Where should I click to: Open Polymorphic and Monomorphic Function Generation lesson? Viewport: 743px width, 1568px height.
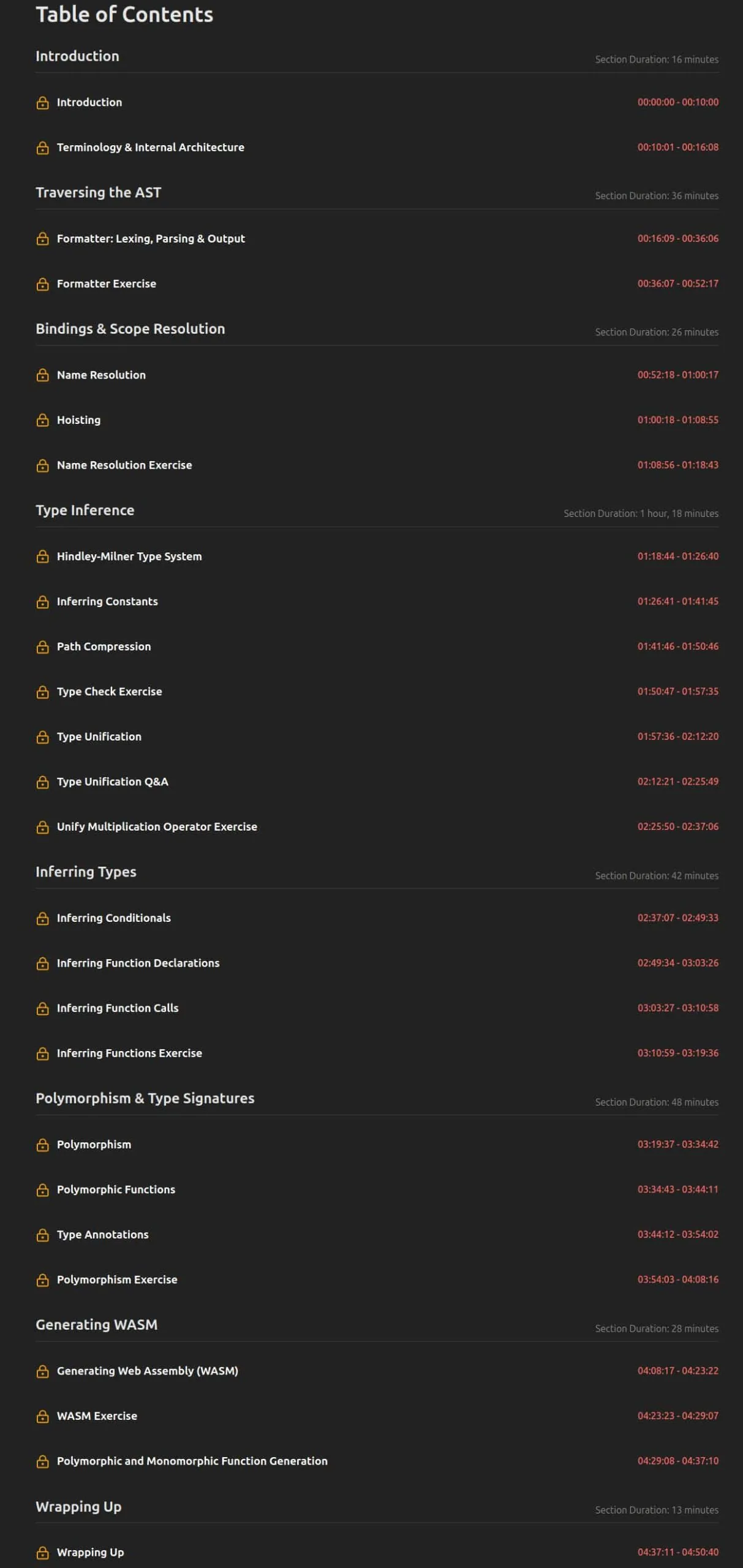pos(192,1461)
